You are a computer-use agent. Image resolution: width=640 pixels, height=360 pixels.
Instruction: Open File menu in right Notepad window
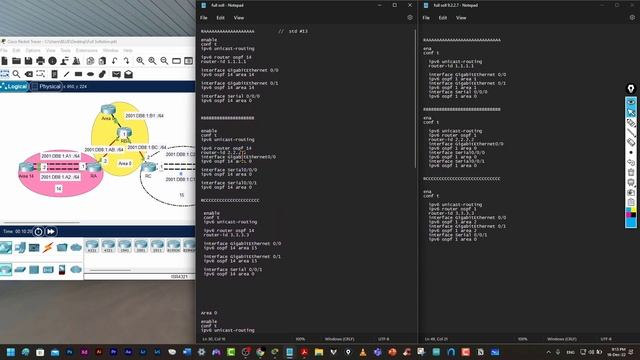coord(426,18)
